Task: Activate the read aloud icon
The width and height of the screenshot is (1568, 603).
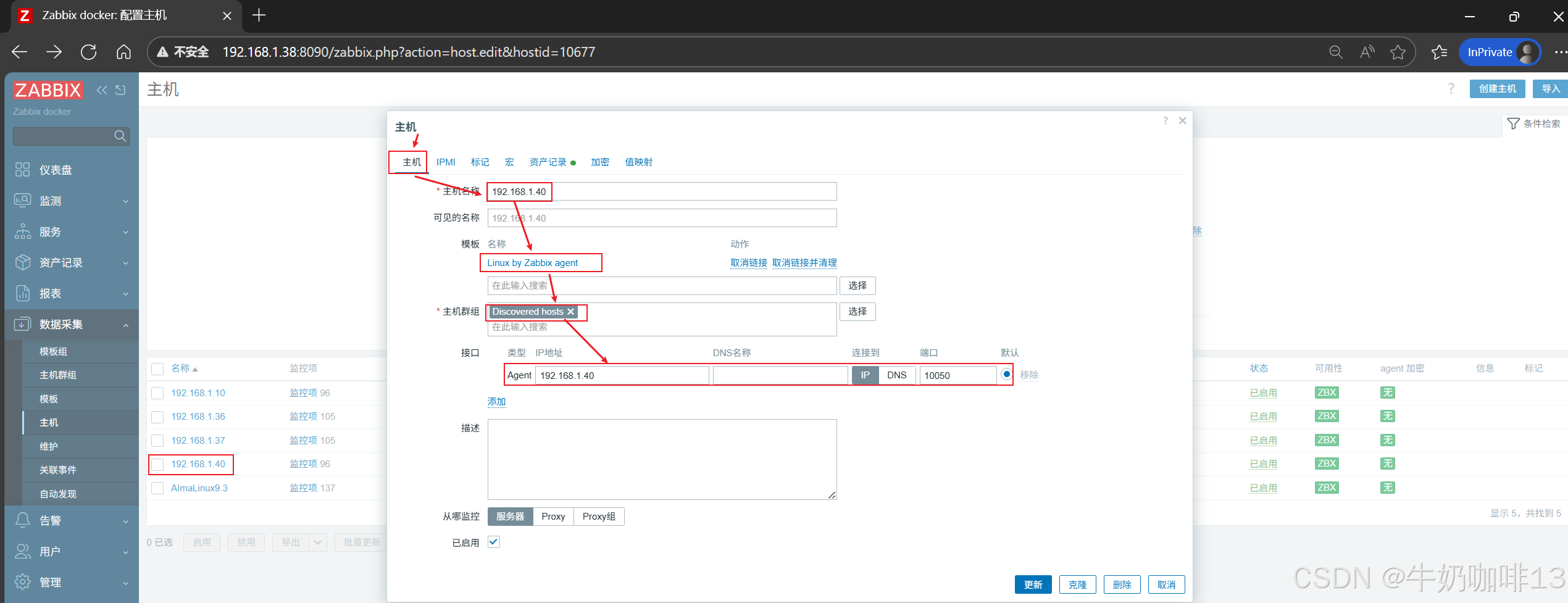Action: [1367, 52]
